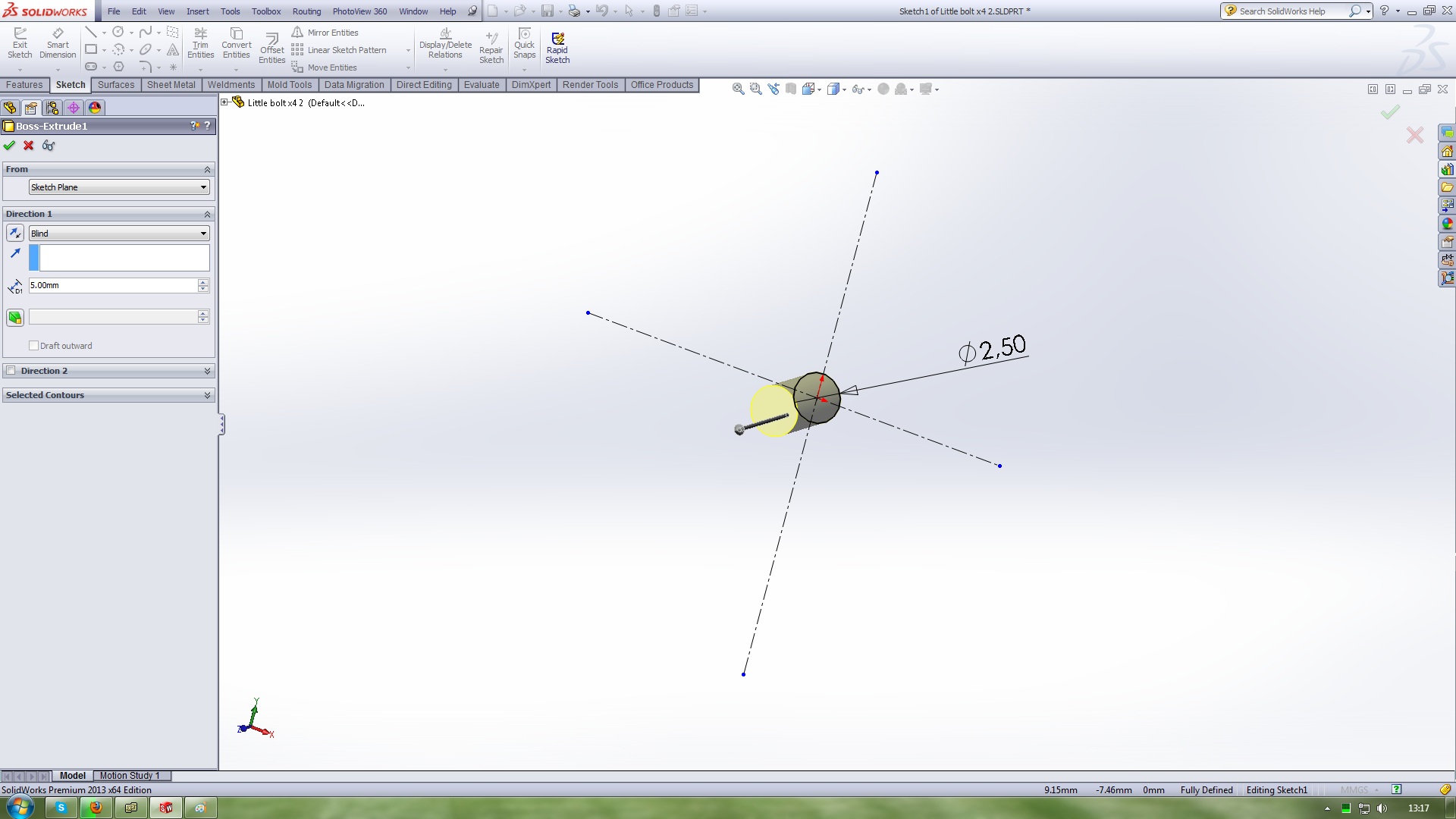Click Reverse Direction button in Direction 1
This screenshot has width=1456, height=819.
point(15,234)
